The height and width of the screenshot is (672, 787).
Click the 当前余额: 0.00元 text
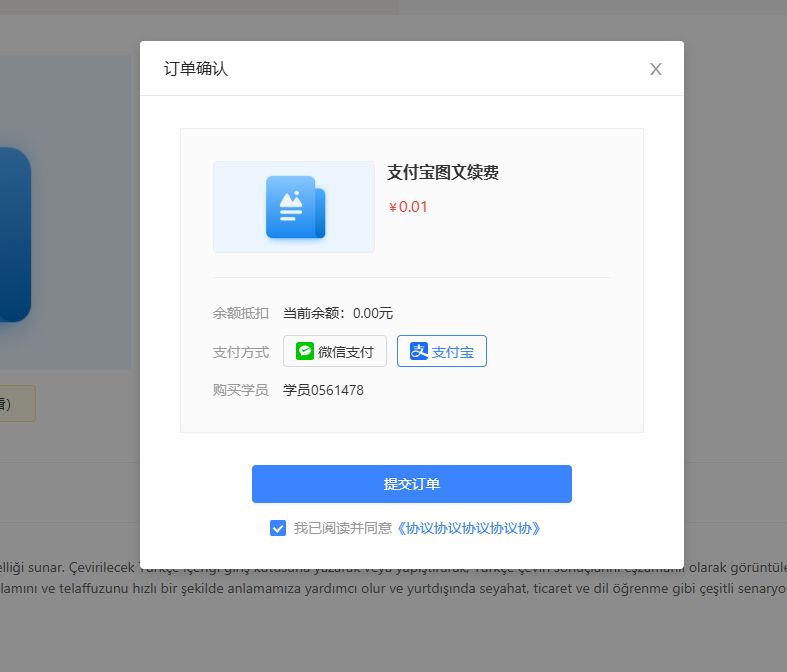pyautogui.click(x=338, y=313)
